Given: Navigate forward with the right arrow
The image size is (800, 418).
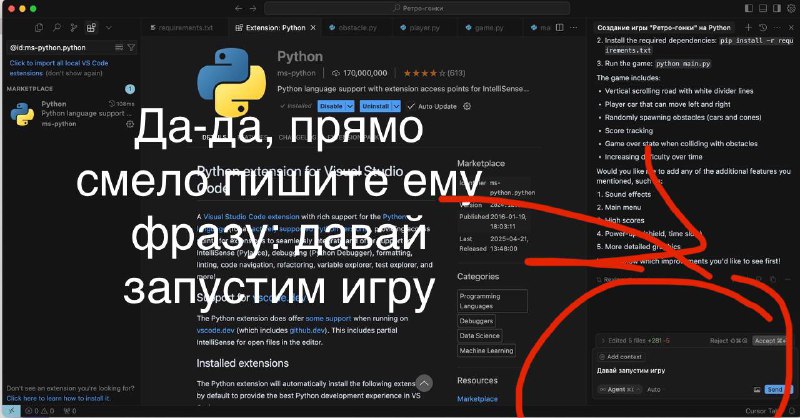Looking at the screenshot, I should click(x=253, y=9).
